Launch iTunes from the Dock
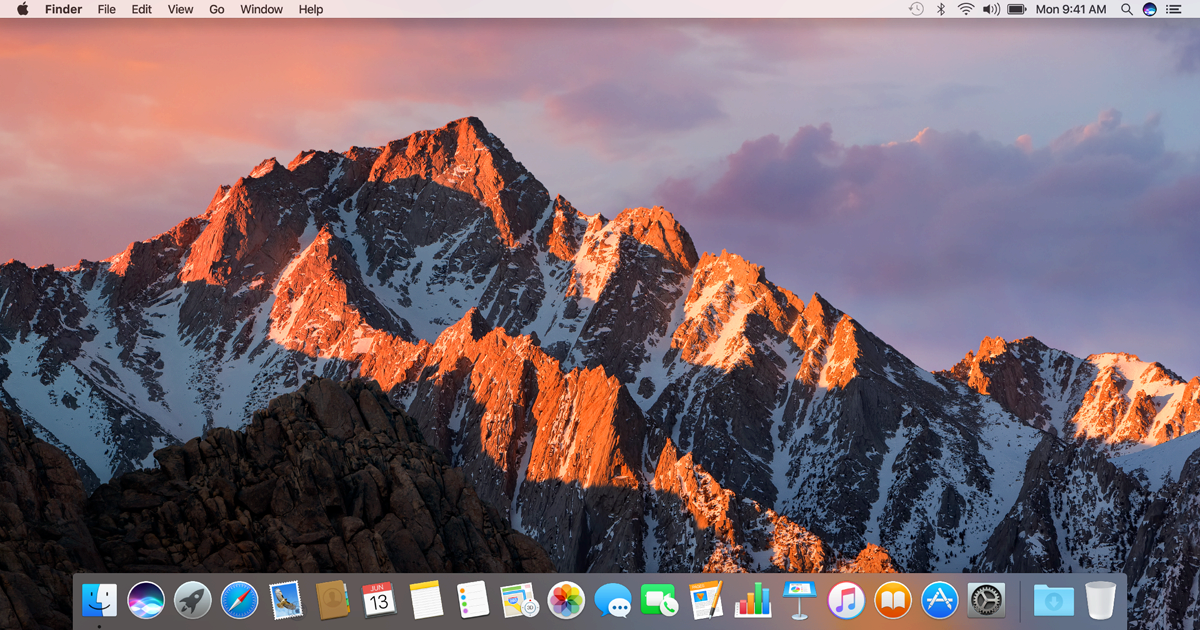 (x=845, y=601)
